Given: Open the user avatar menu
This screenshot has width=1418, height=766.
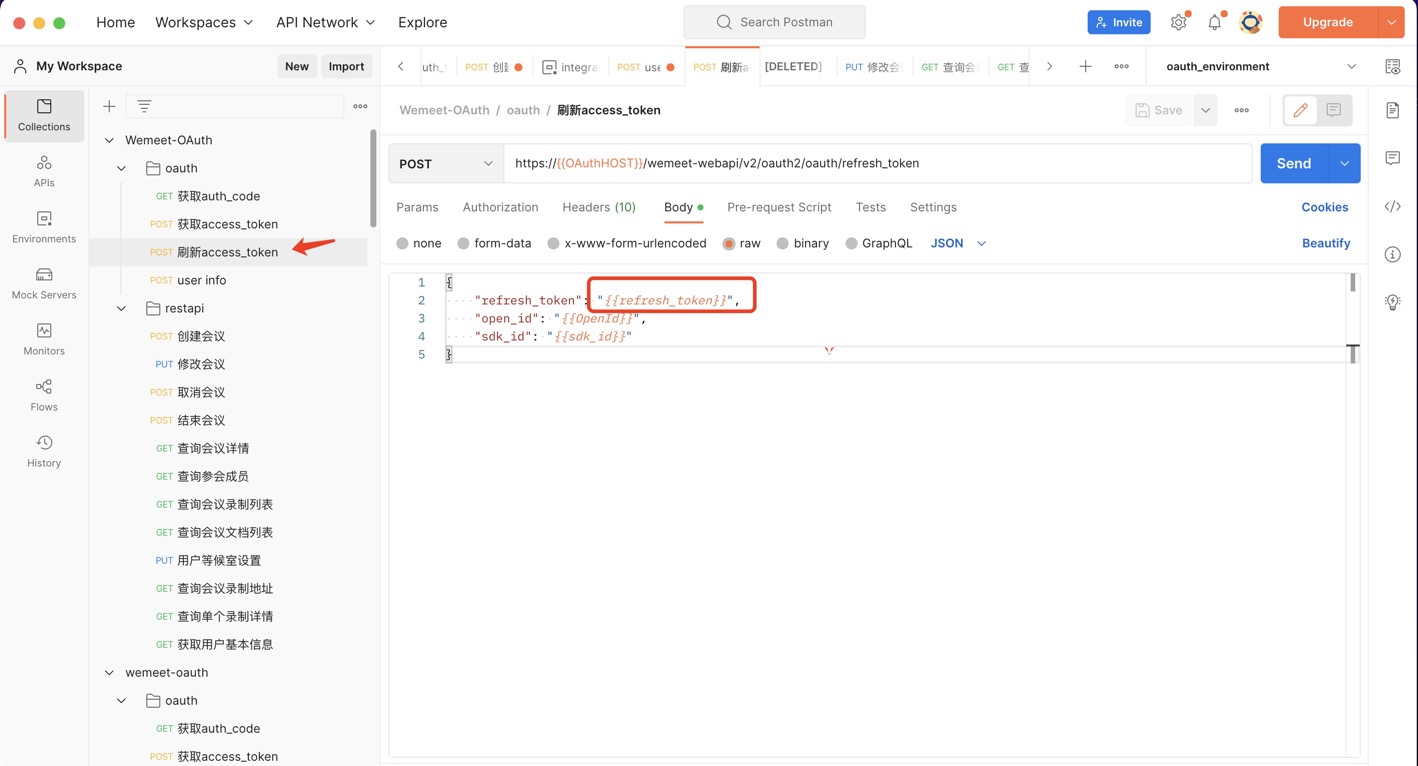Looking at the screenshot, I should click(1250, 22).
